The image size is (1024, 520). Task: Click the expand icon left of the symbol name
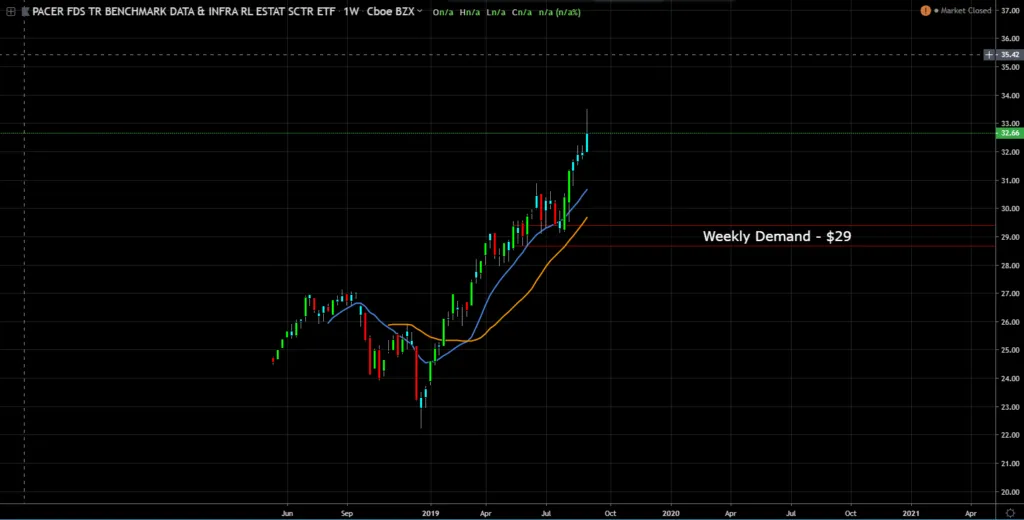coord(11,11)
